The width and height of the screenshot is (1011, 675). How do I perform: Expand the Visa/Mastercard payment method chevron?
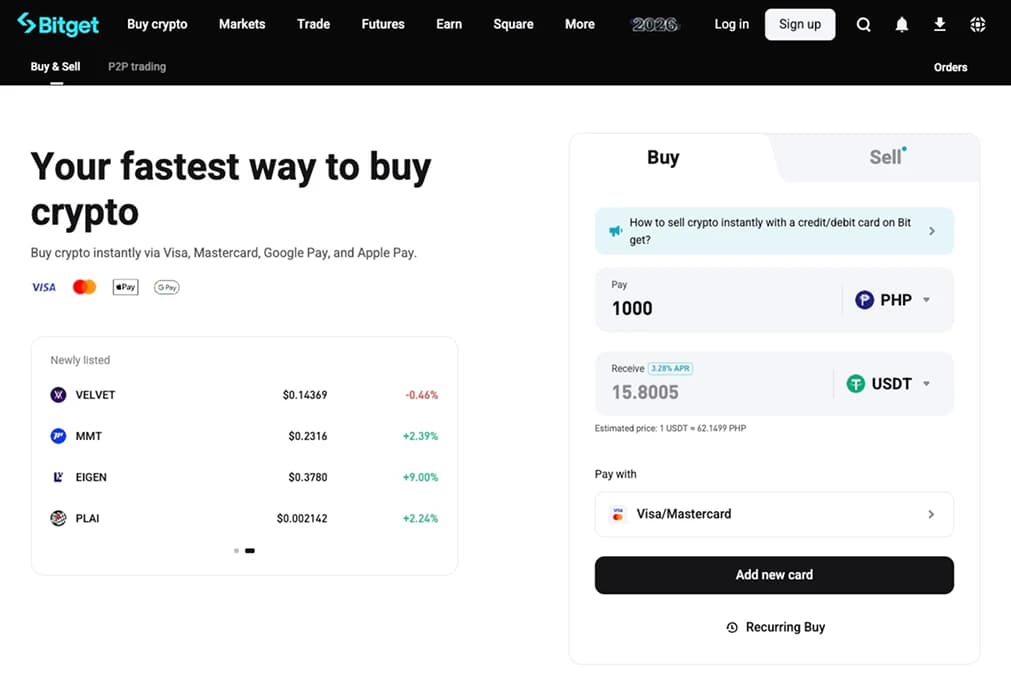click(931, 514)
